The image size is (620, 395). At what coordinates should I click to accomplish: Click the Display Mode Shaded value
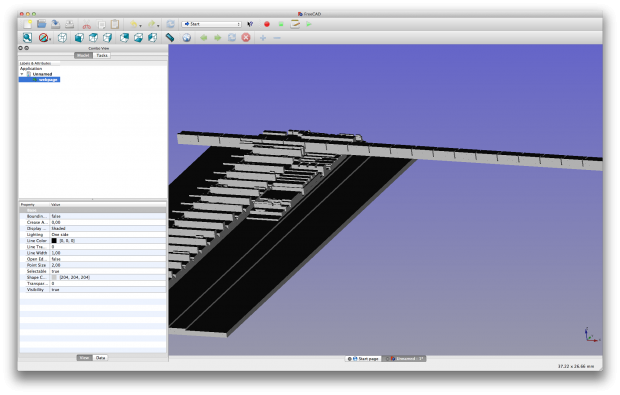coord(58,228)
